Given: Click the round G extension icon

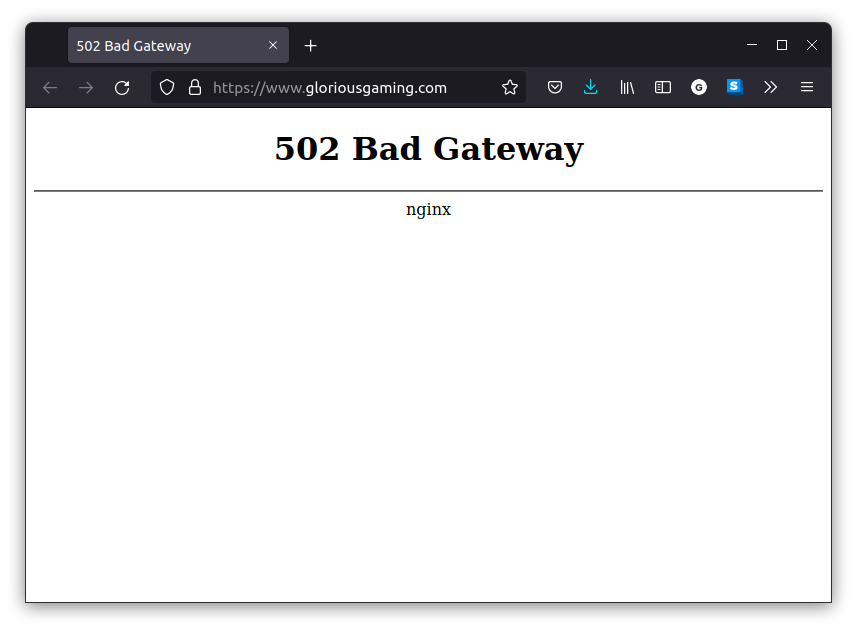Looking at the screenshot, I should pos(699,88).
